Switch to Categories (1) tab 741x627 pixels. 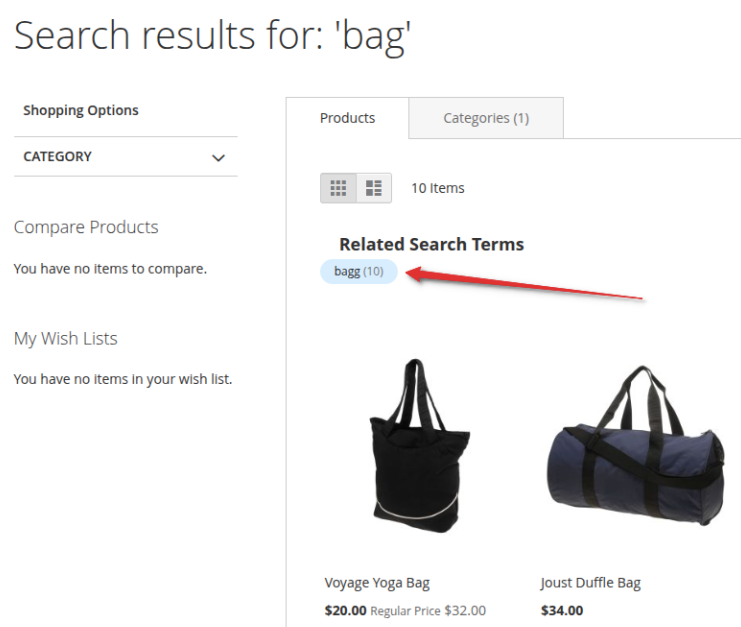[486, 118]
